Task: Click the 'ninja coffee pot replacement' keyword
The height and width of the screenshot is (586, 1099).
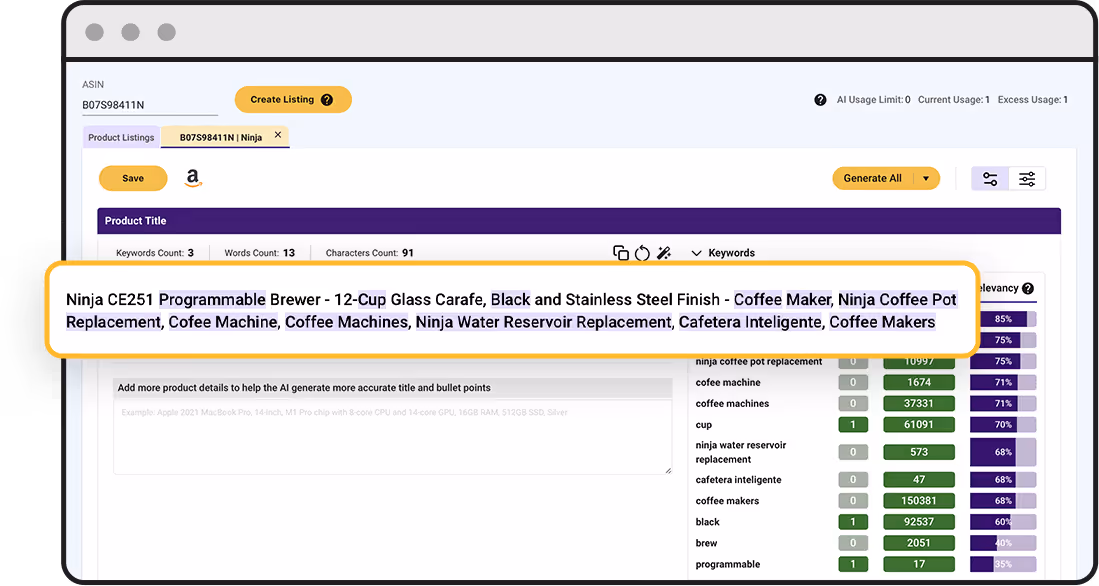Action: pyautogui.click(x=758, y=362)
